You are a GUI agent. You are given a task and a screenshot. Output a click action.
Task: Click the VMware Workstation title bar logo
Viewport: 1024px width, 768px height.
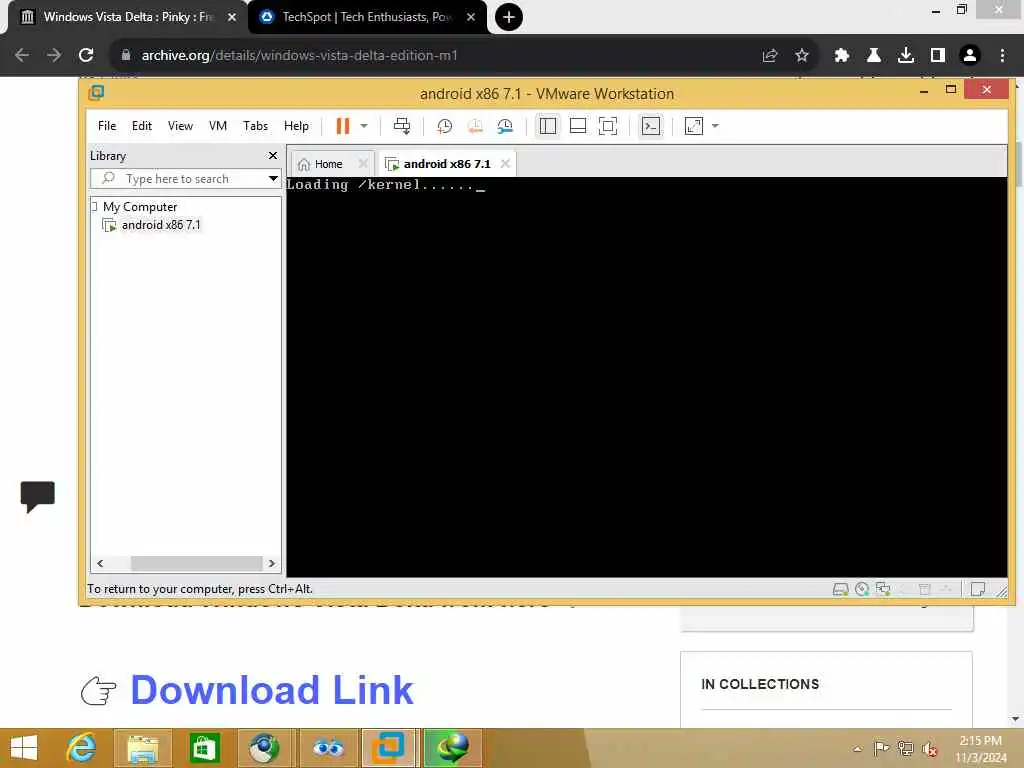tap(97, 93)
